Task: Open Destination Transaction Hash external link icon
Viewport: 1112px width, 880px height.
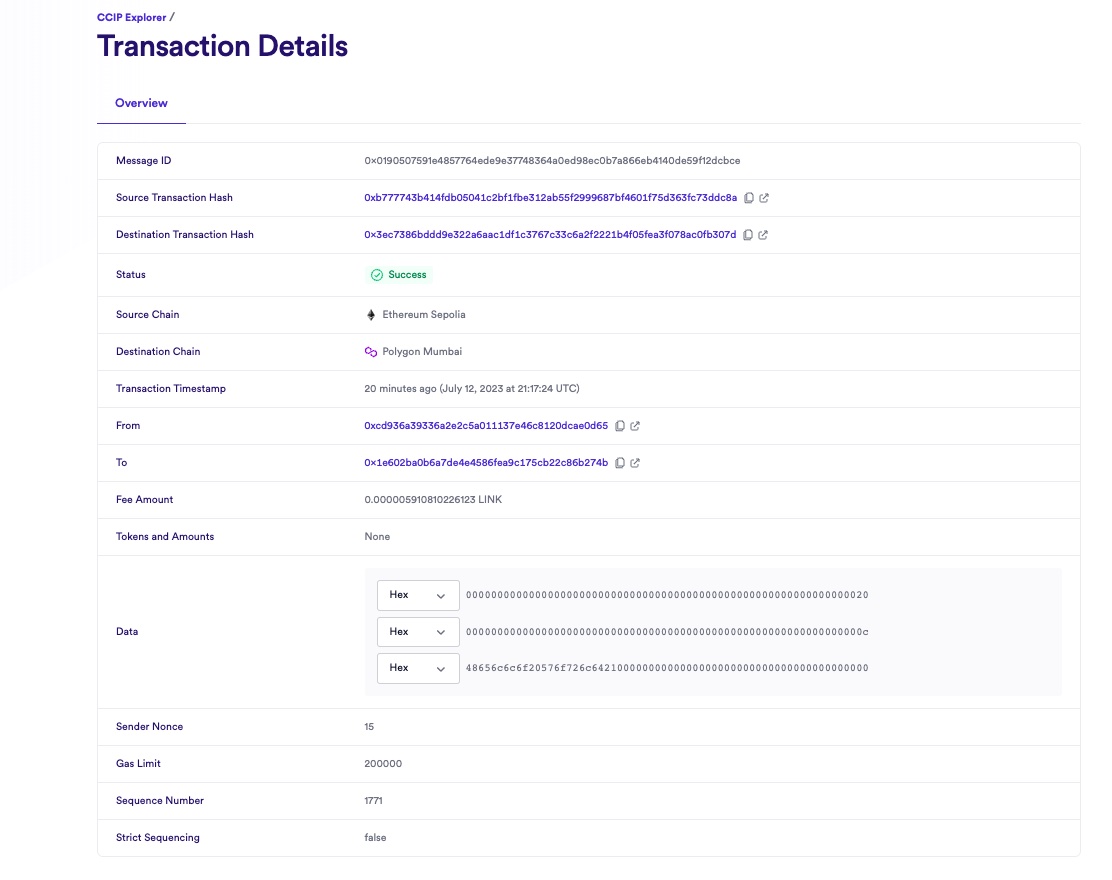Action: click(x=763, y=235)
